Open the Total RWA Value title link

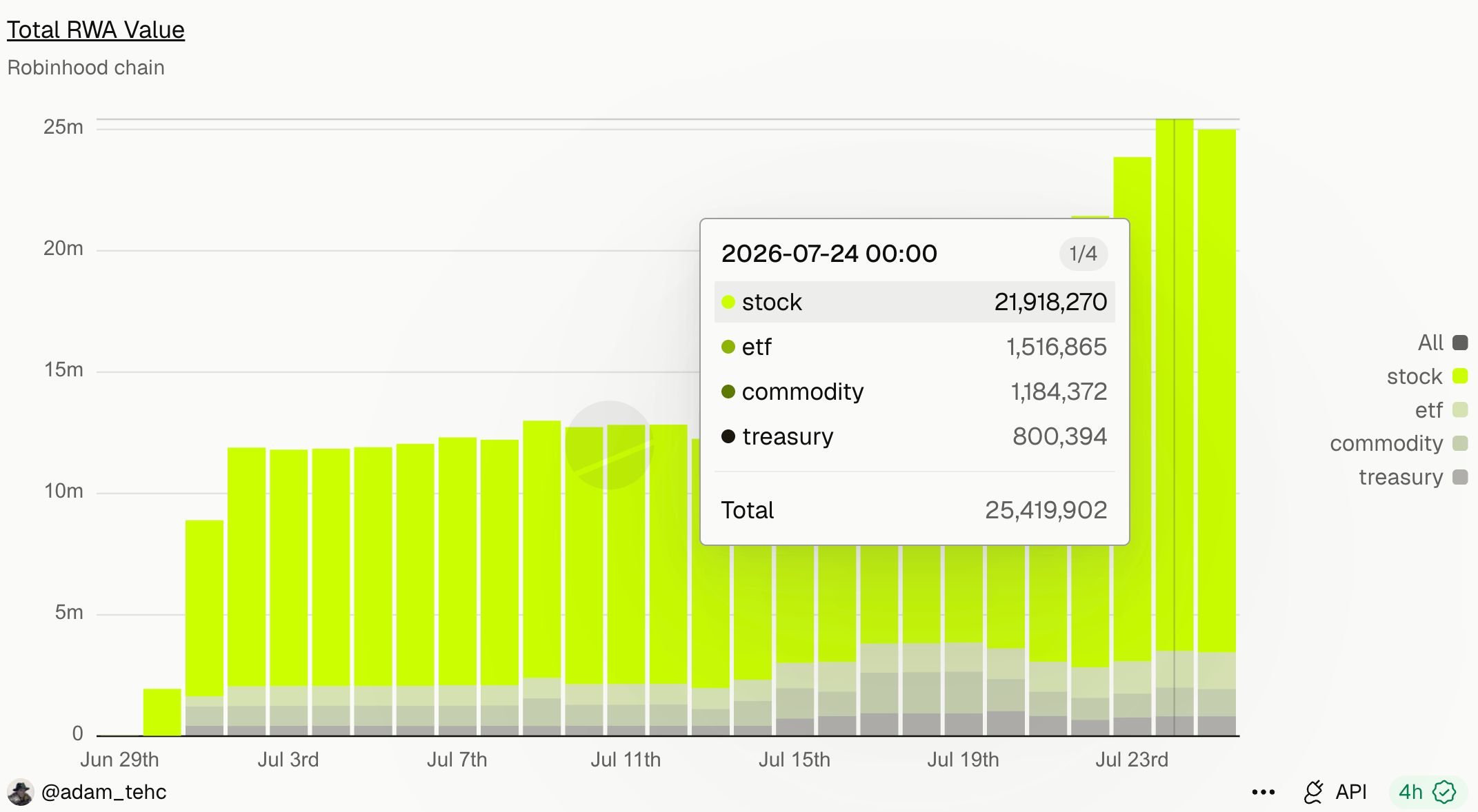point(96,30)
